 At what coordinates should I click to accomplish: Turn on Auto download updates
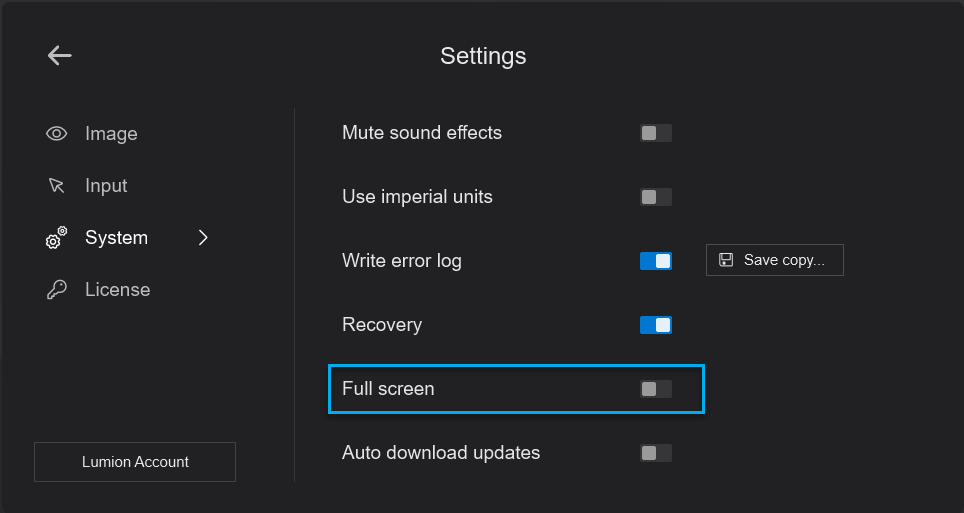coord(656,453)
